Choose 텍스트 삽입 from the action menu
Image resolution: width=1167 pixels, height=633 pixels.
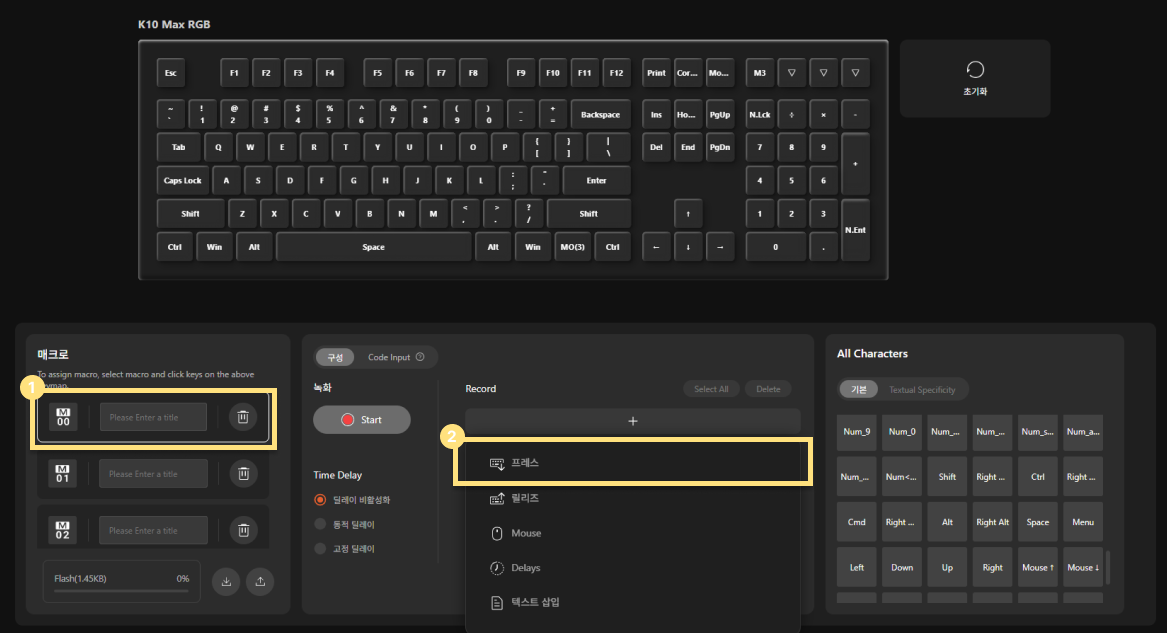(535, 602)
